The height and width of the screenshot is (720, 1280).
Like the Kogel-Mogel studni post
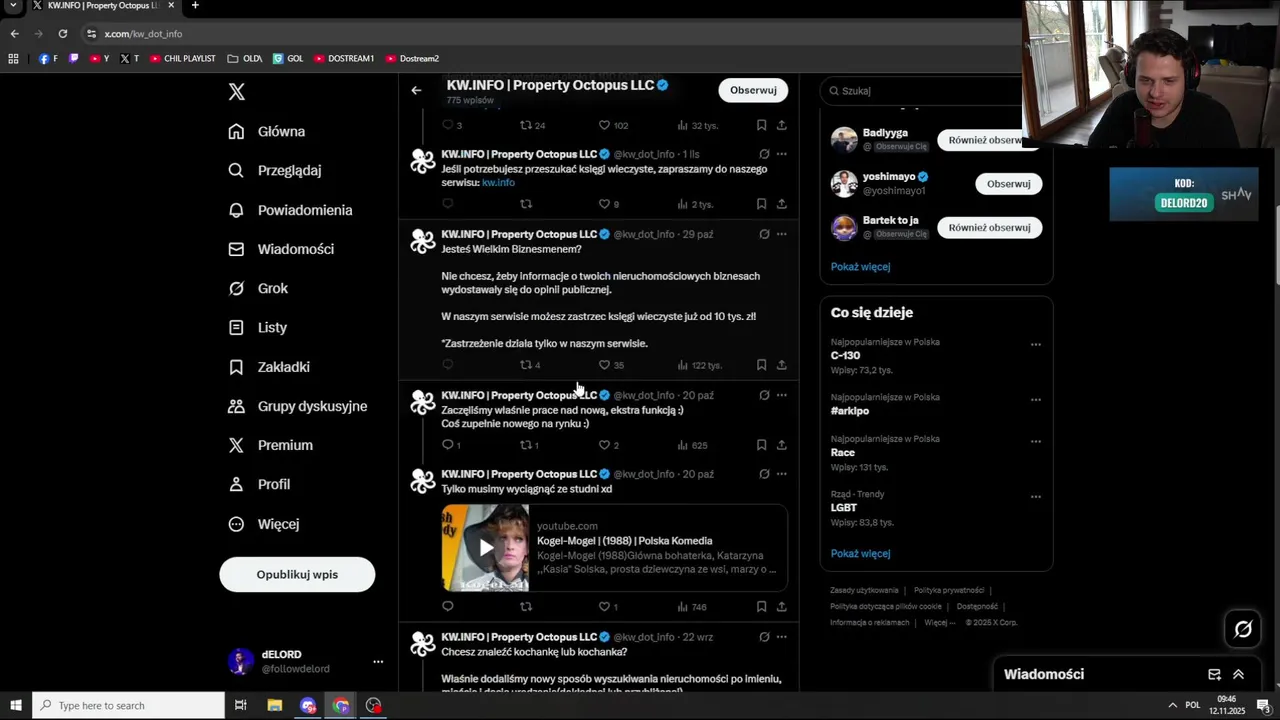point(604,607)
